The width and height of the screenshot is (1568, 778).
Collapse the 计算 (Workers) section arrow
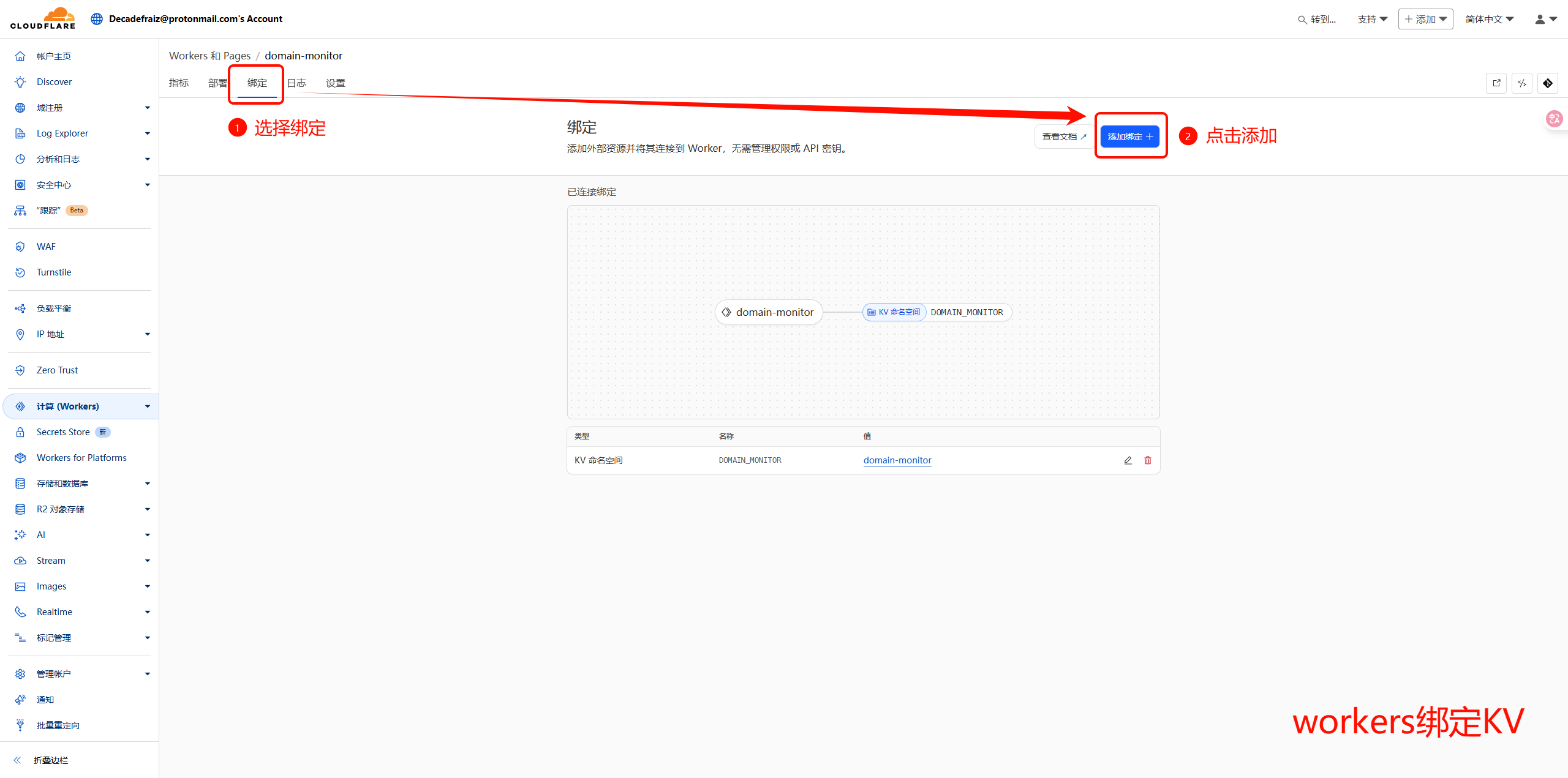point(148,406)
